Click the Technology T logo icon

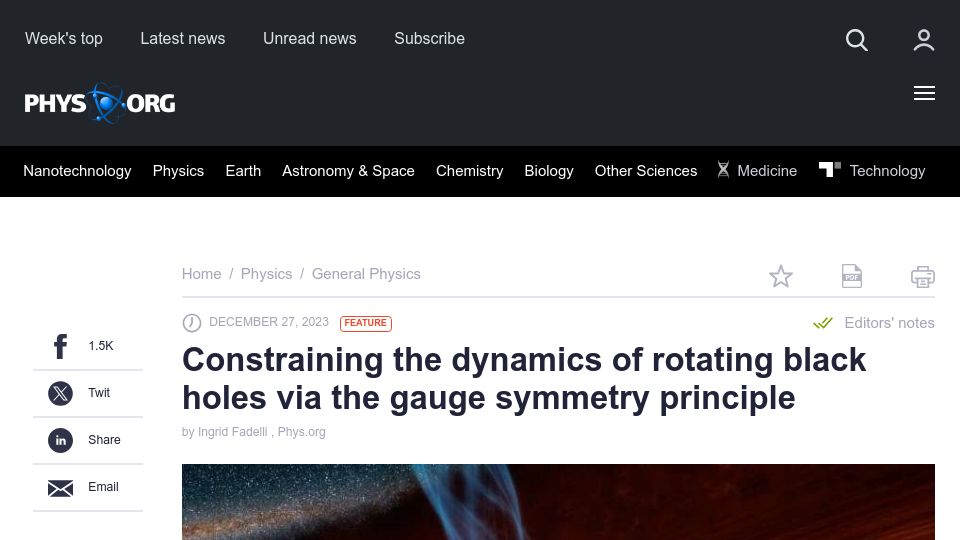tap(830, 169)
